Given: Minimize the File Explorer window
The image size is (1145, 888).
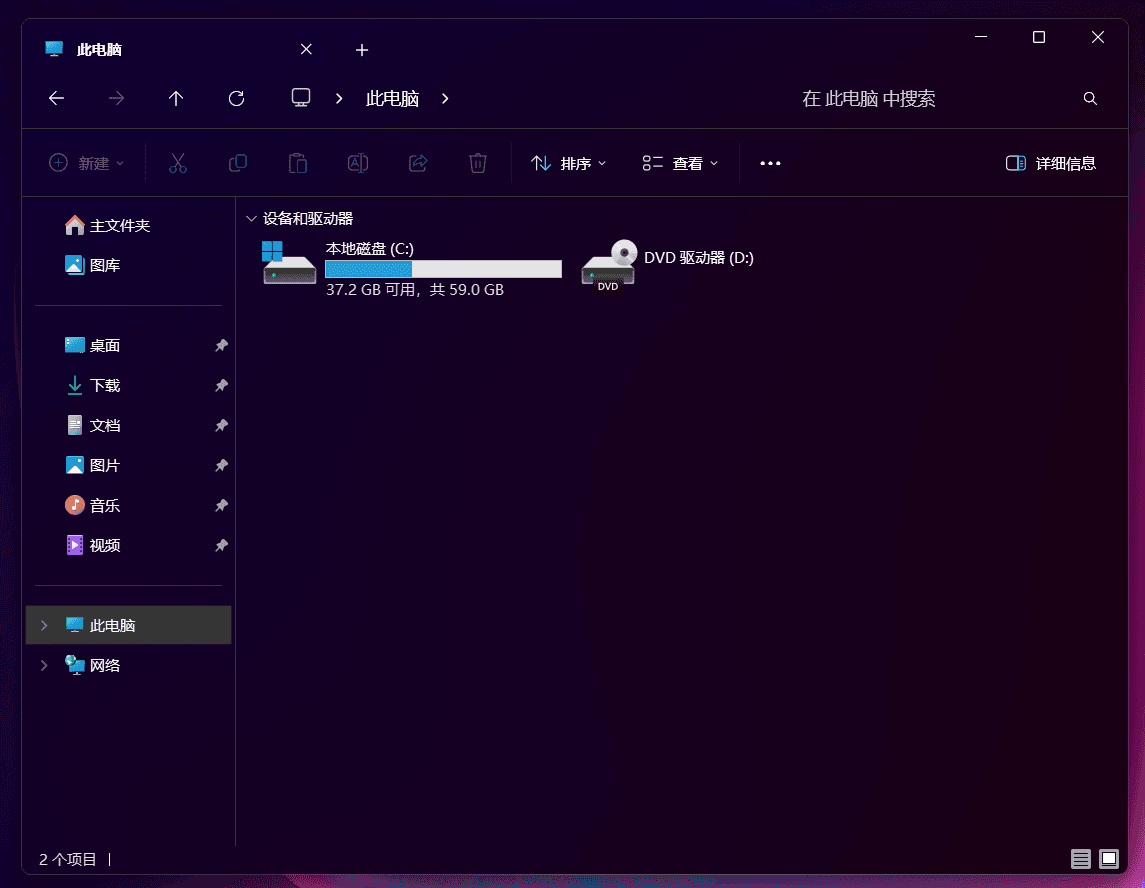Looking at the screenshot, I should (x=981, y=37).
